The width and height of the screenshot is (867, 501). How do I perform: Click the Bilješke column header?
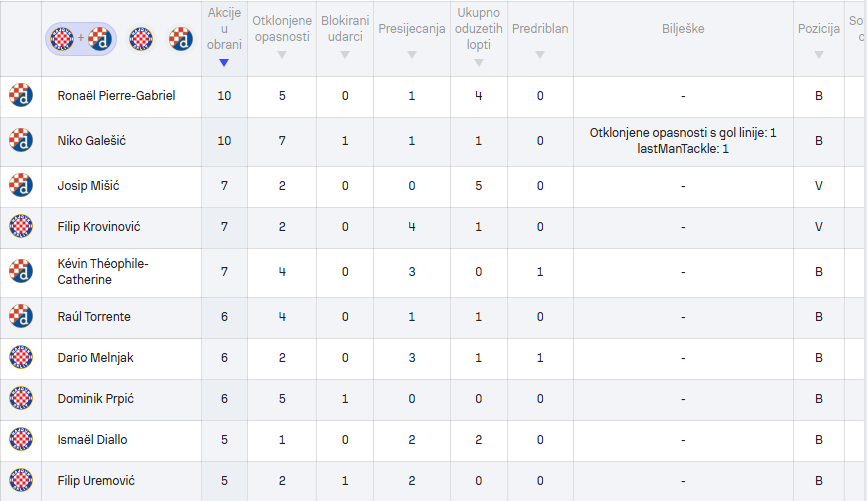683,29
